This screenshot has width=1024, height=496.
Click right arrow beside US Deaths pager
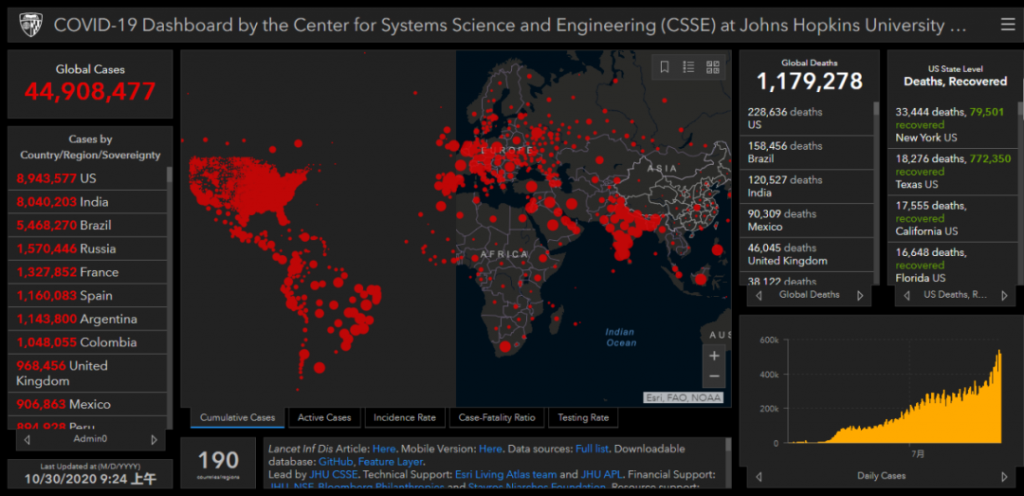1004,295
